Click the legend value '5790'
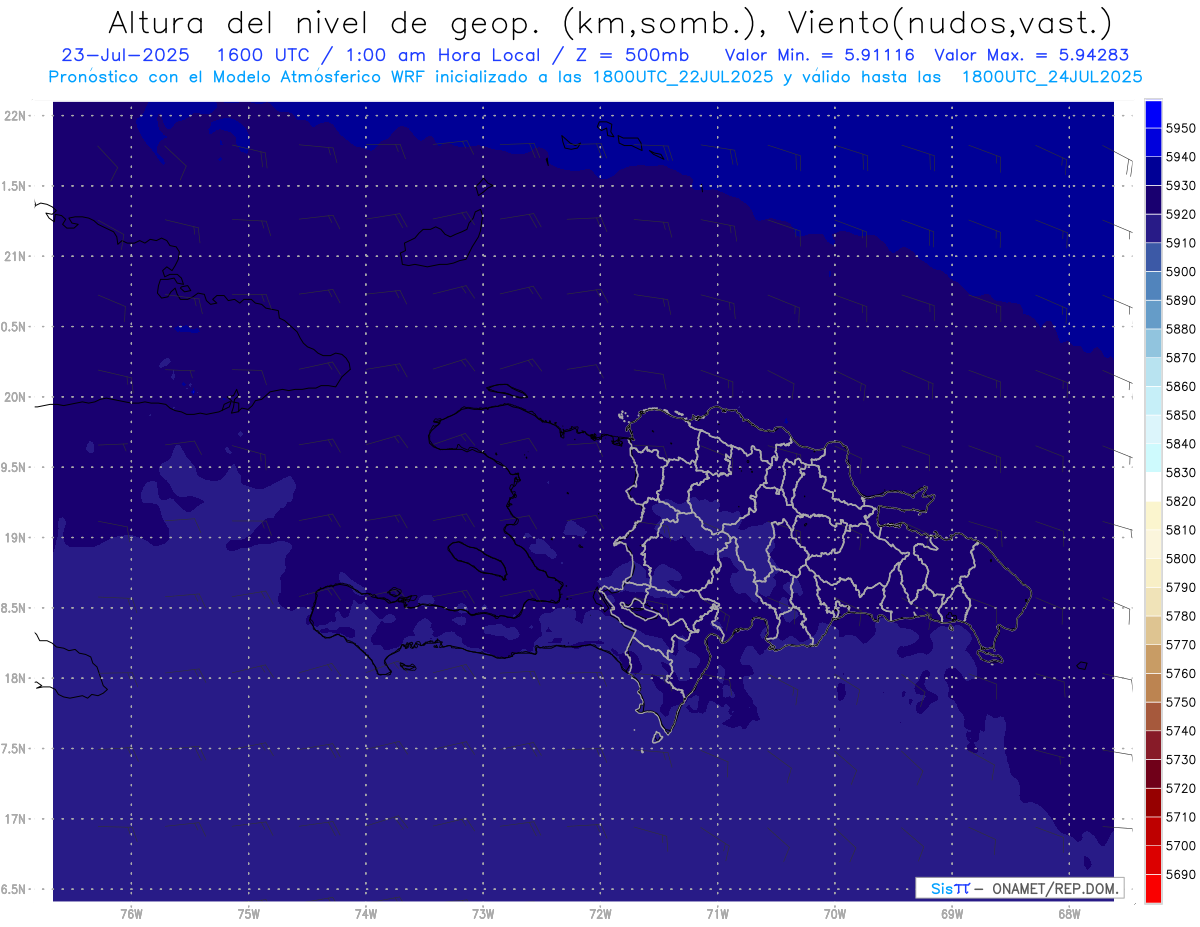This screenshot has width=1200, height=927. [x=1181, y=587]
